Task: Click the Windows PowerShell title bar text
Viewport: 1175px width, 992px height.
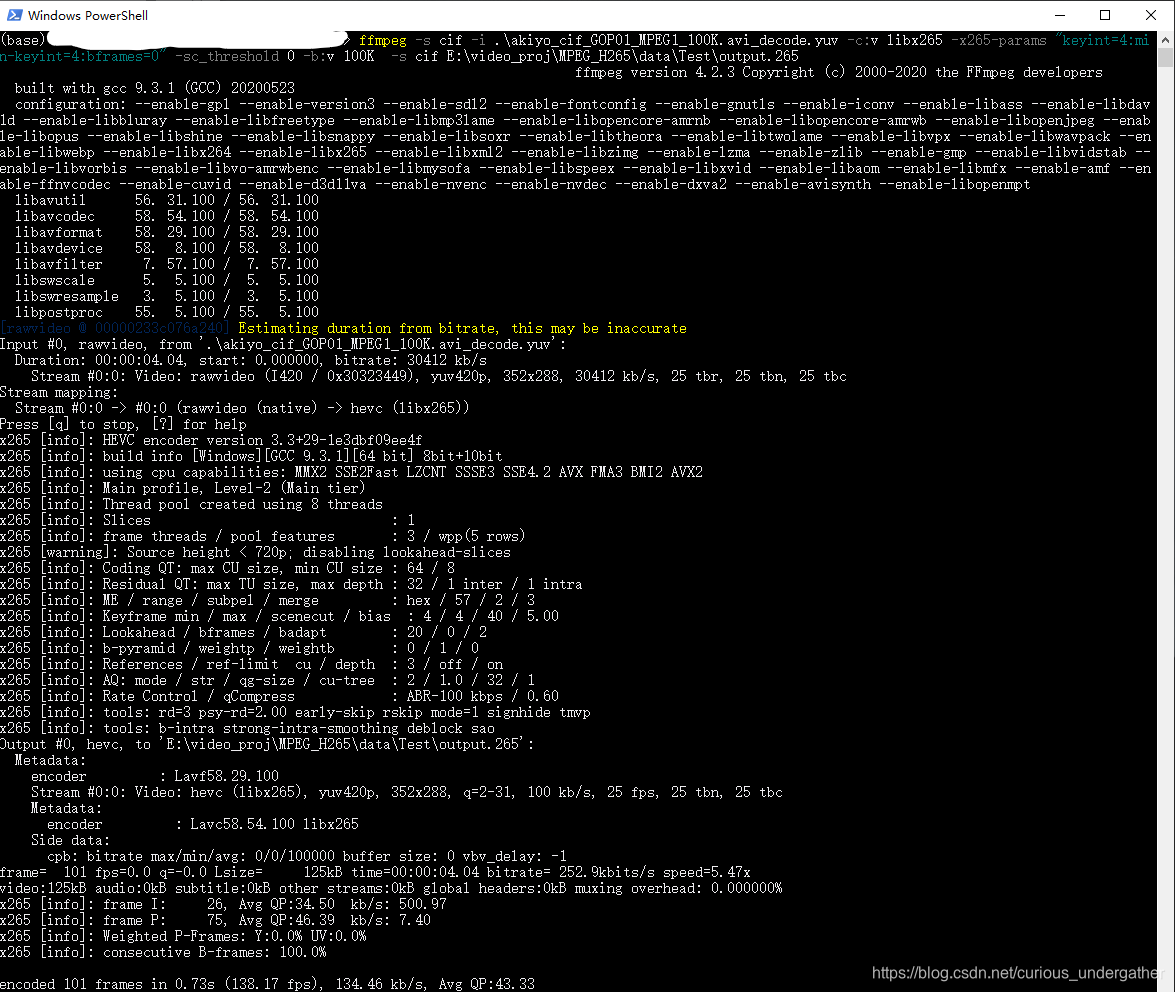Action: coord(88,15)
